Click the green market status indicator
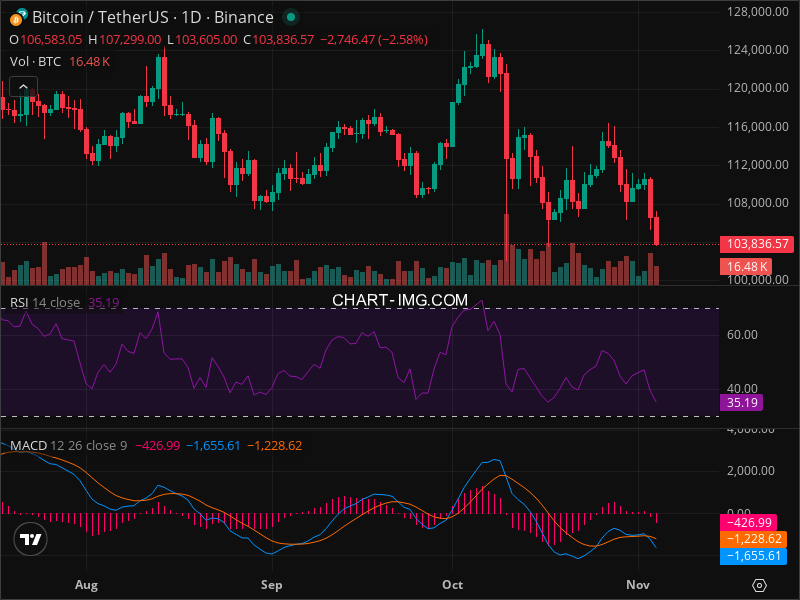This screenshot has width=800, height=600. pos(290,18)
